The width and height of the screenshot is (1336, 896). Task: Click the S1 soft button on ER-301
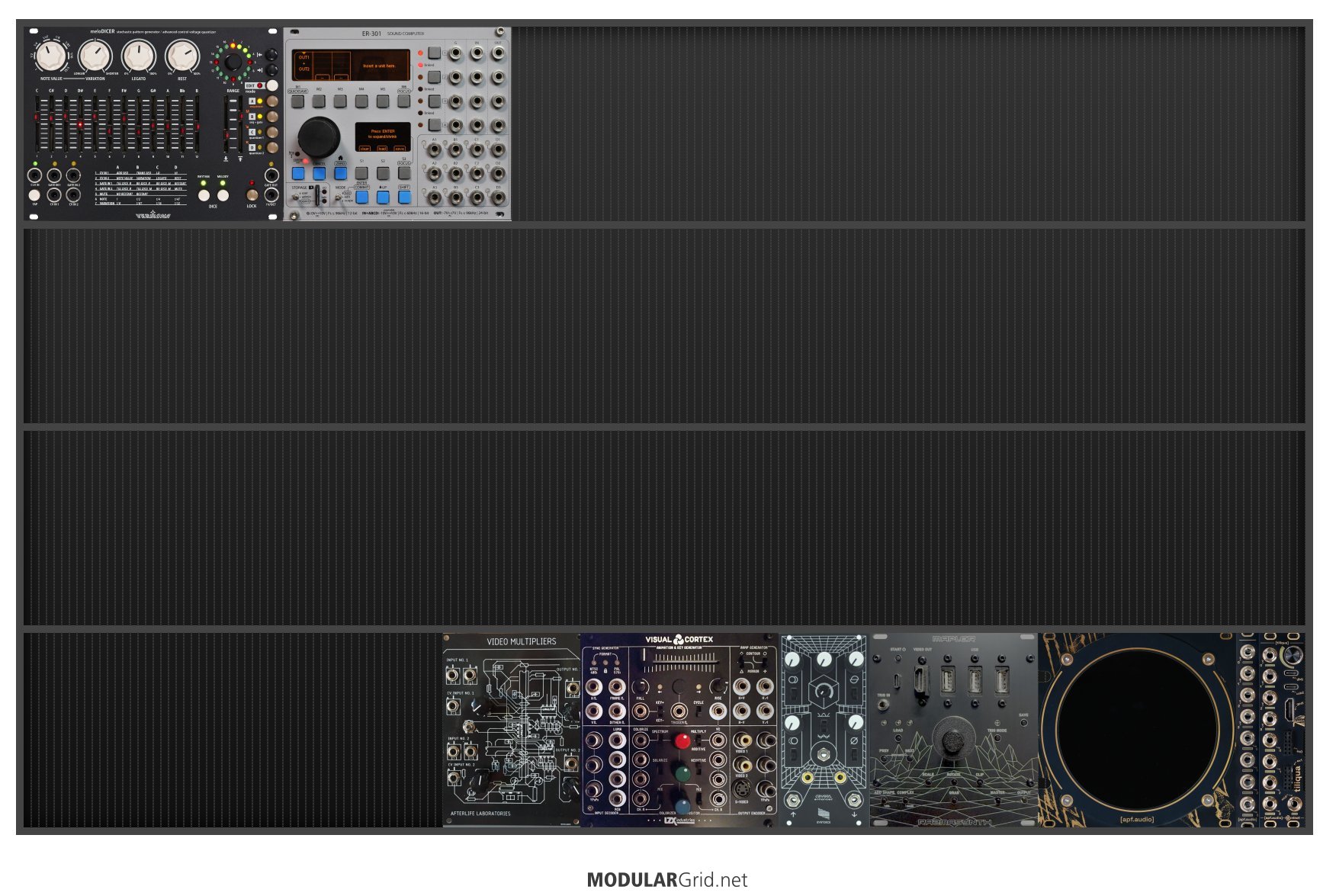(361, 173)
